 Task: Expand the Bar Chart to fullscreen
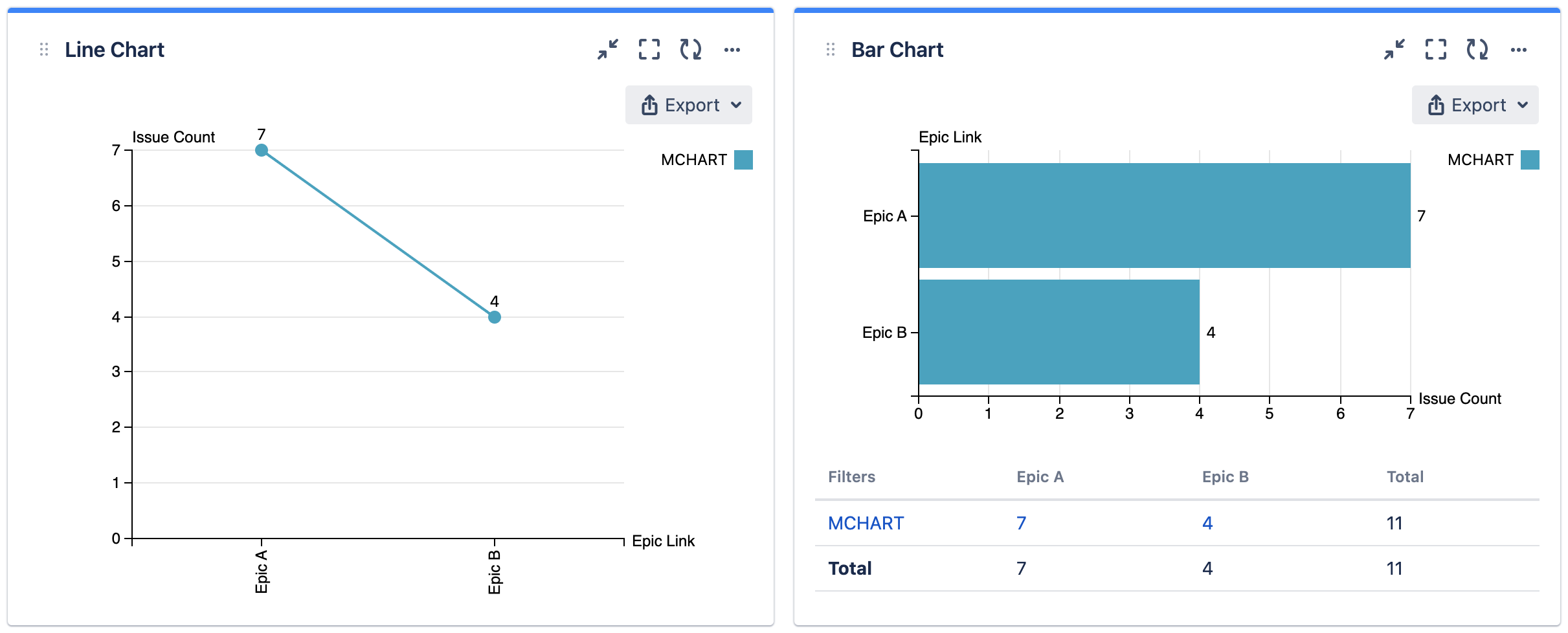tap(1435, 49)
